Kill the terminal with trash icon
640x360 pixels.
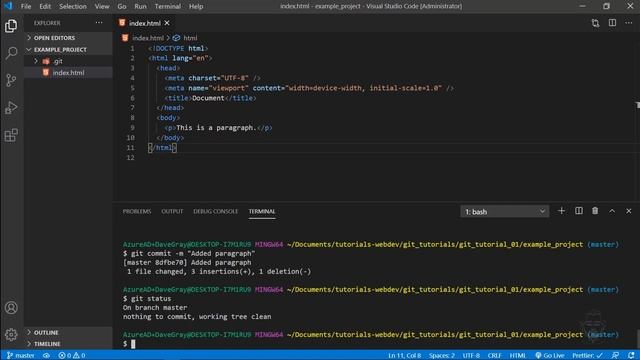click(595, 211)
